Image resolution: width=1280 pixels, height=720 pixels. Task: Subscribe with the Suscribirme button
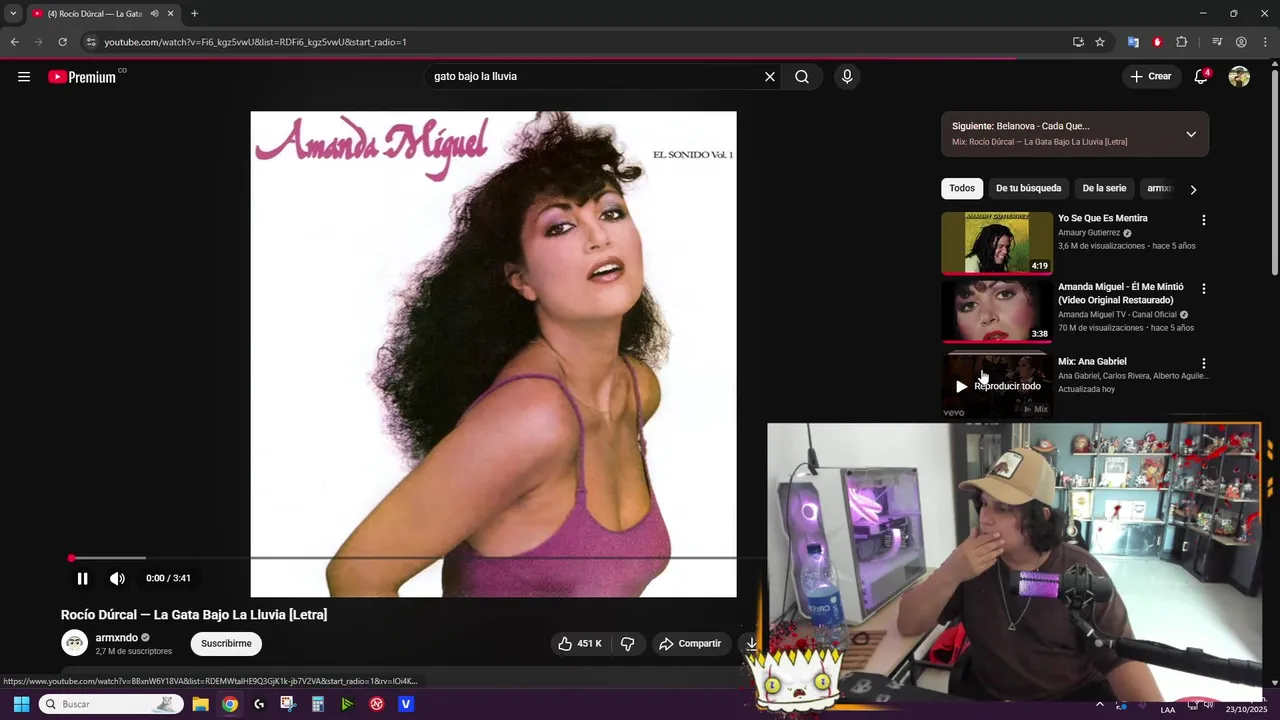tap(226, 644)
